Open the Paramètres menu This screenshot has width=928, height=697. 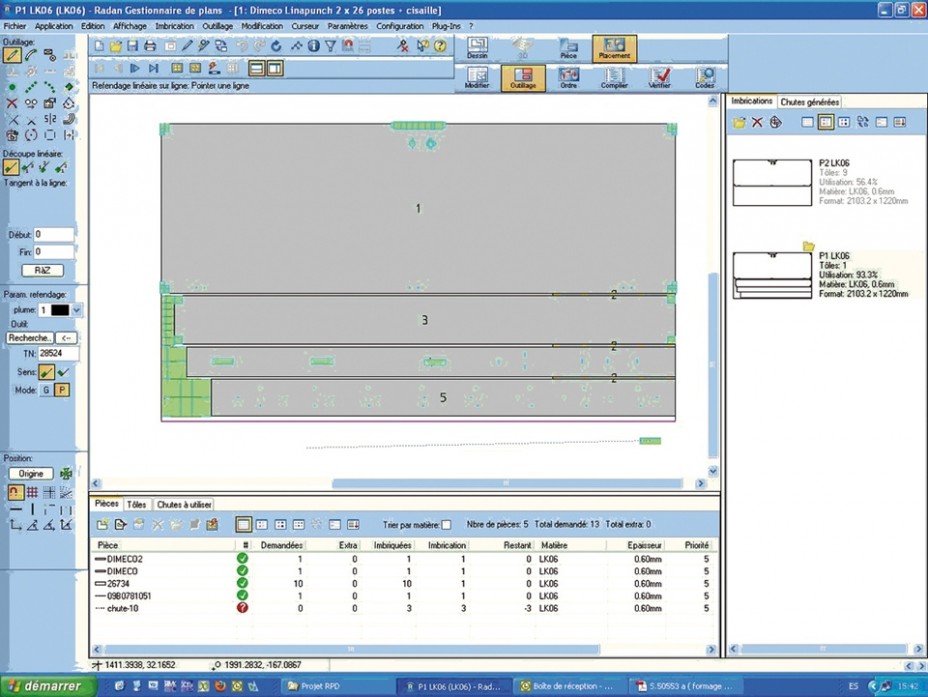pos(347,26)
